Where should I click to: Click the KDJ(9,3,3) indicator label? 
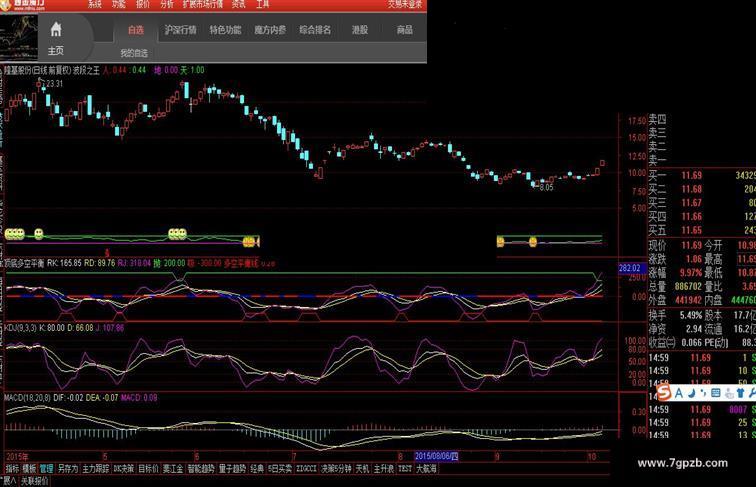(x=20, y=328)
